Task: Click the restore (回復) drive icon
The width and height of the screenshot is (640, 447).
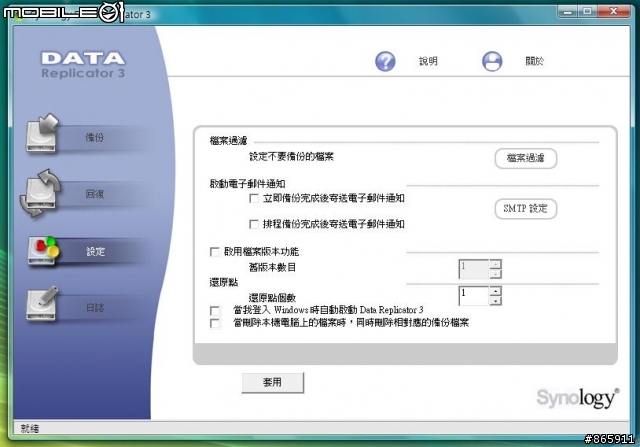Action: coord(40,193)
